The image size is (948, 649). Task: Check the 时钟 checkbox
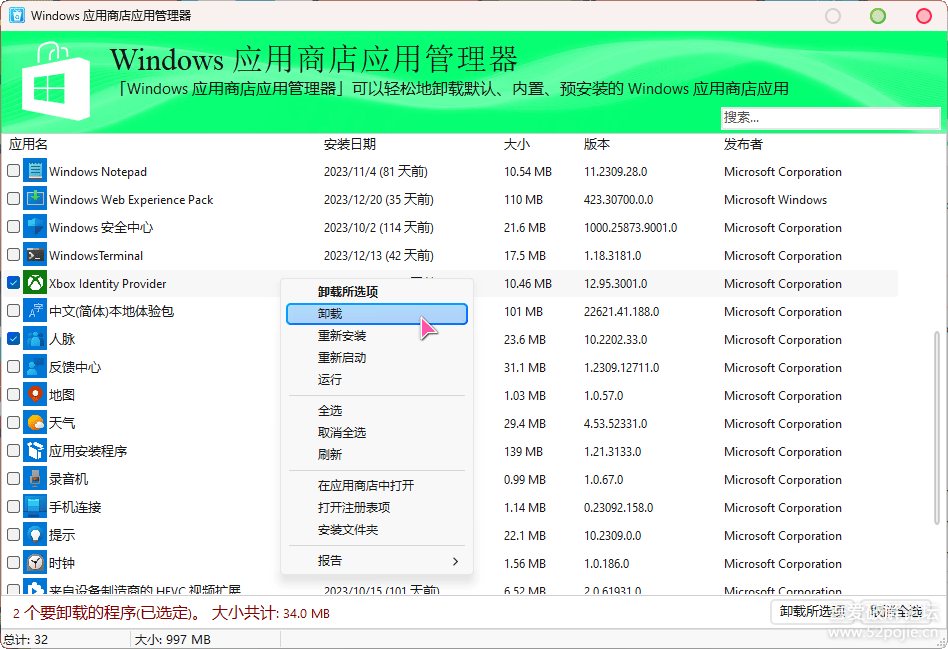click(x=13, y=563)
